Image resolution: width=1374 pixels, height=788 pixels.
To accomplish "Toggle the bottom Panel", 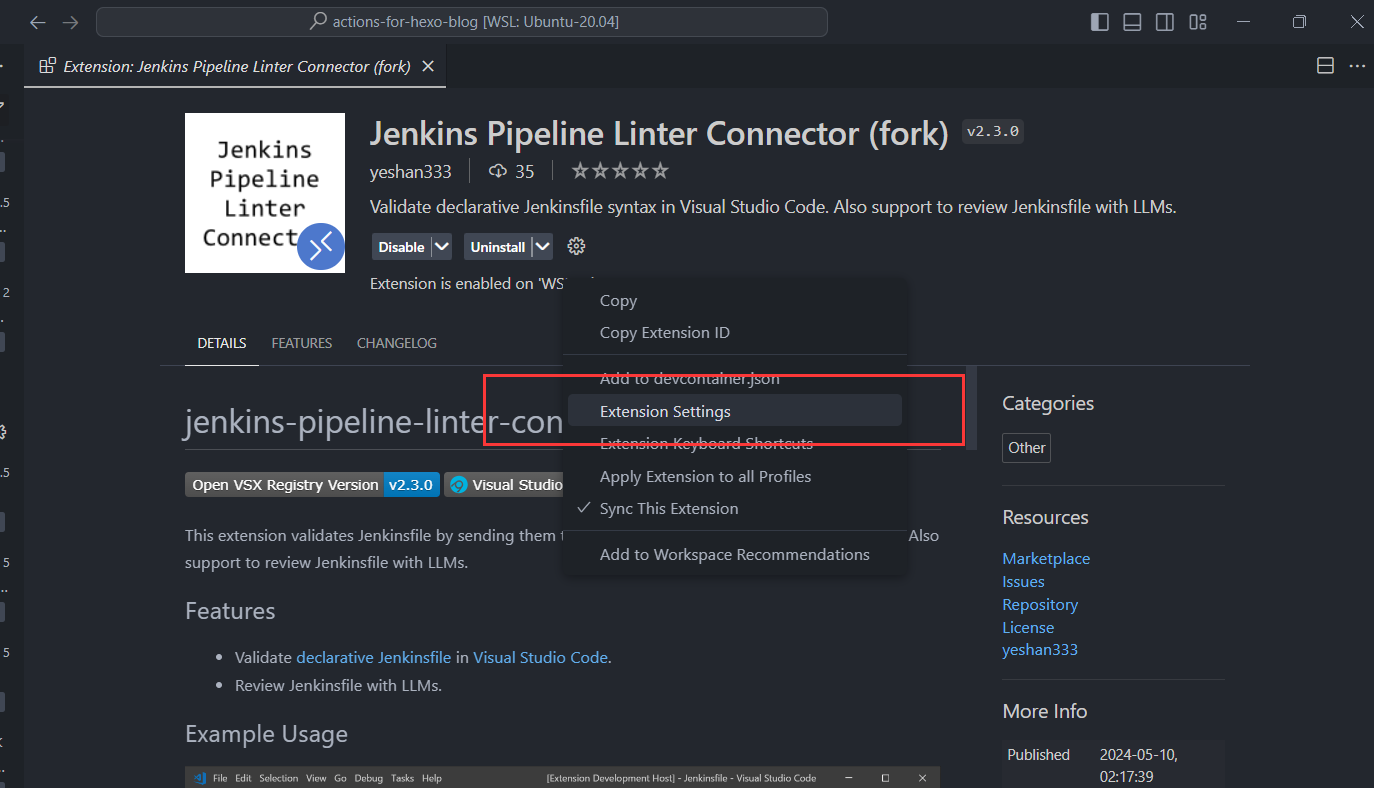I will pos(1132,21).
